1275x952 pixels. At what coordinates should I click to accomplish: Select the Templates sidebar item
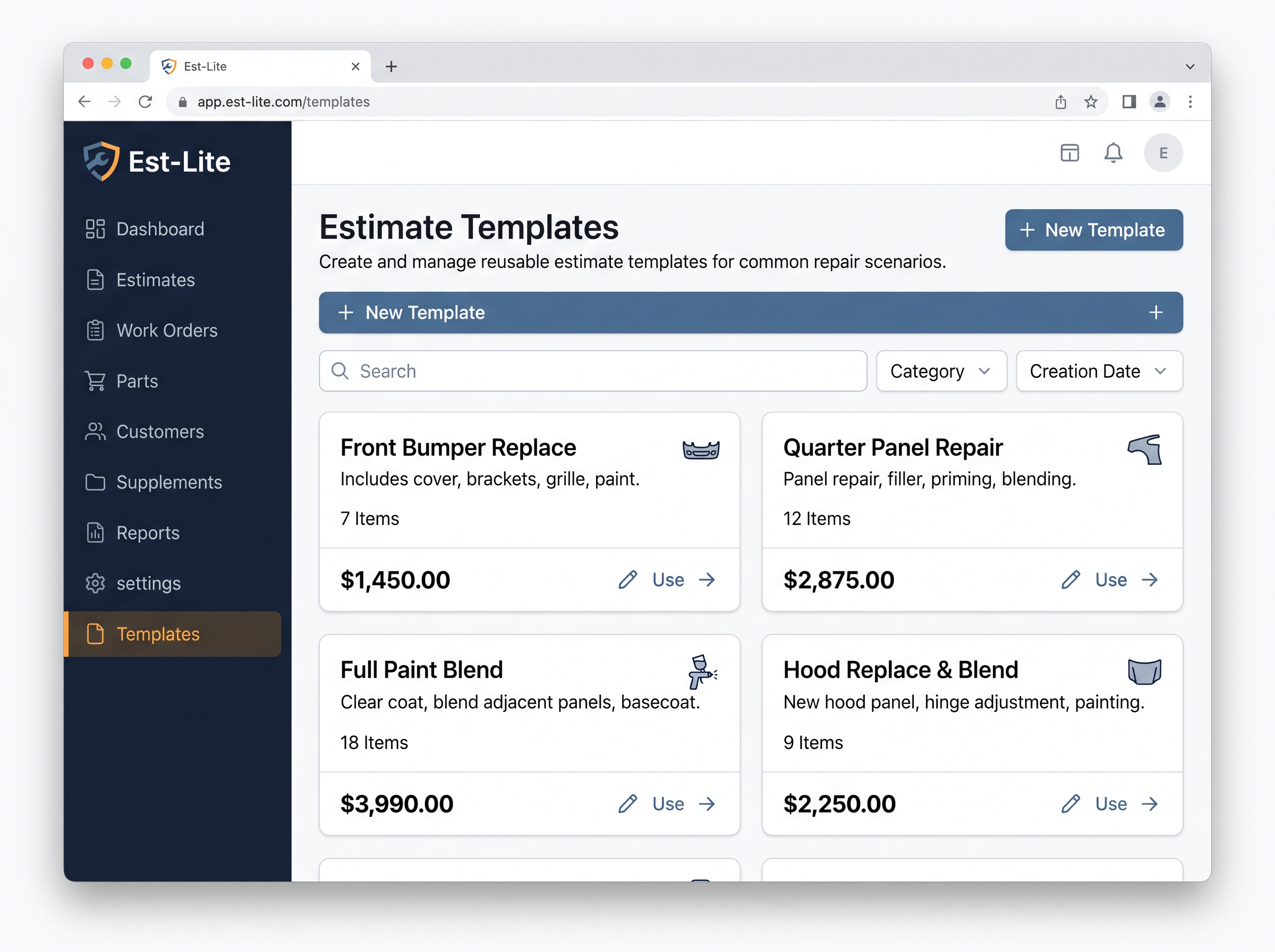[173, 634]
